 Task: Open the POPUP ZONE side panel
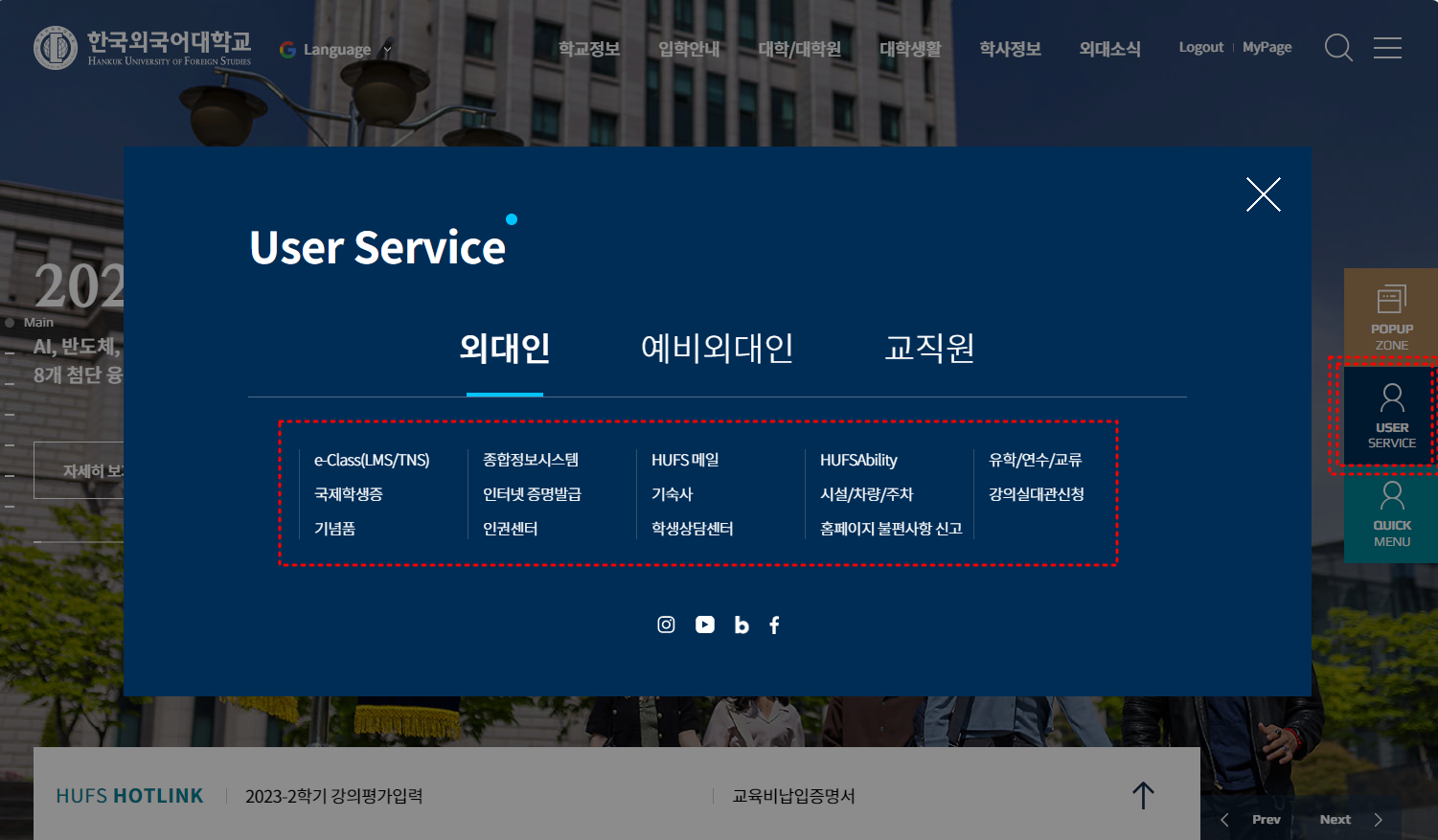point(1391,317)
